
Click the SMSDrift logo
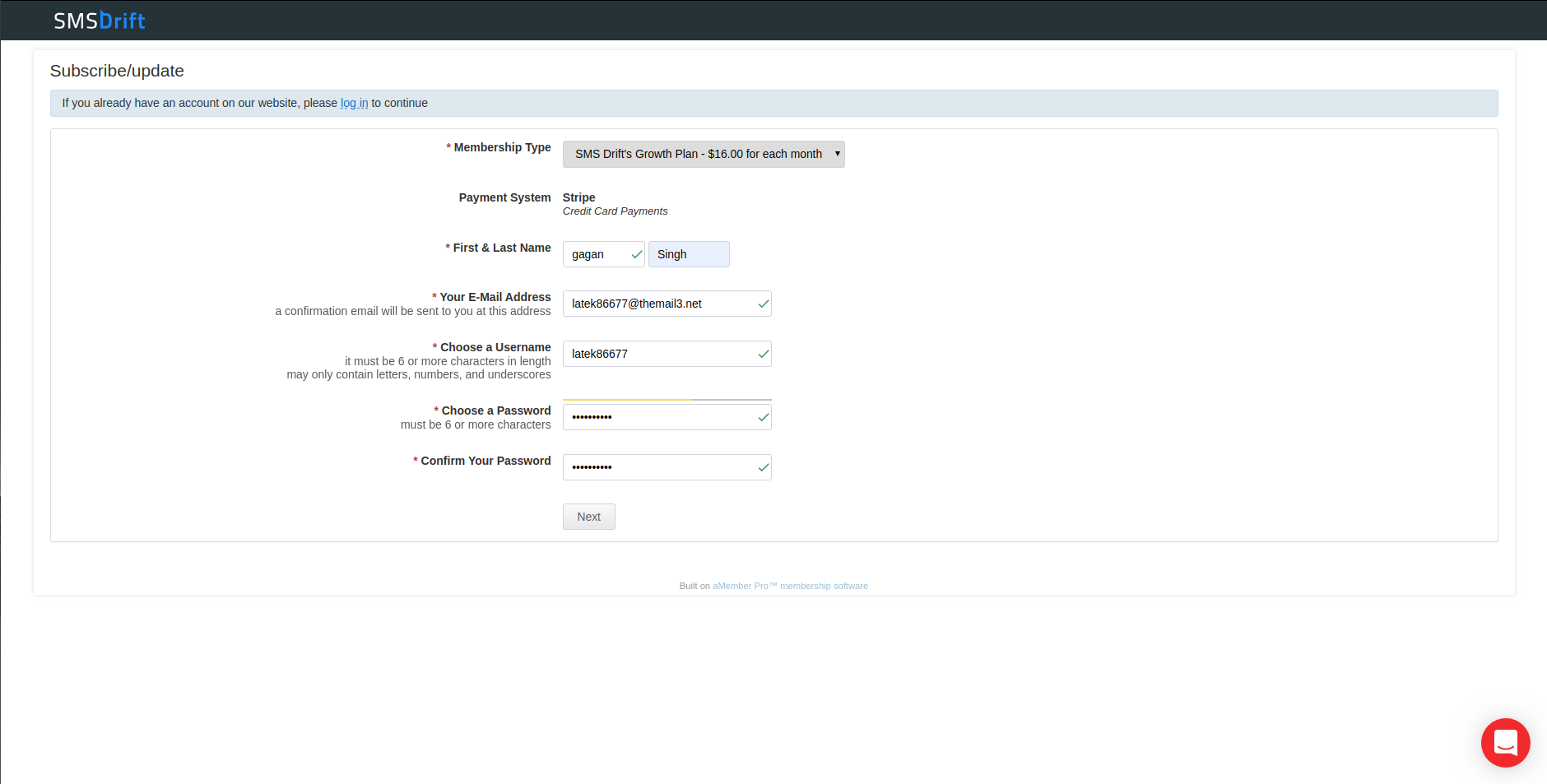coord(100,21)
